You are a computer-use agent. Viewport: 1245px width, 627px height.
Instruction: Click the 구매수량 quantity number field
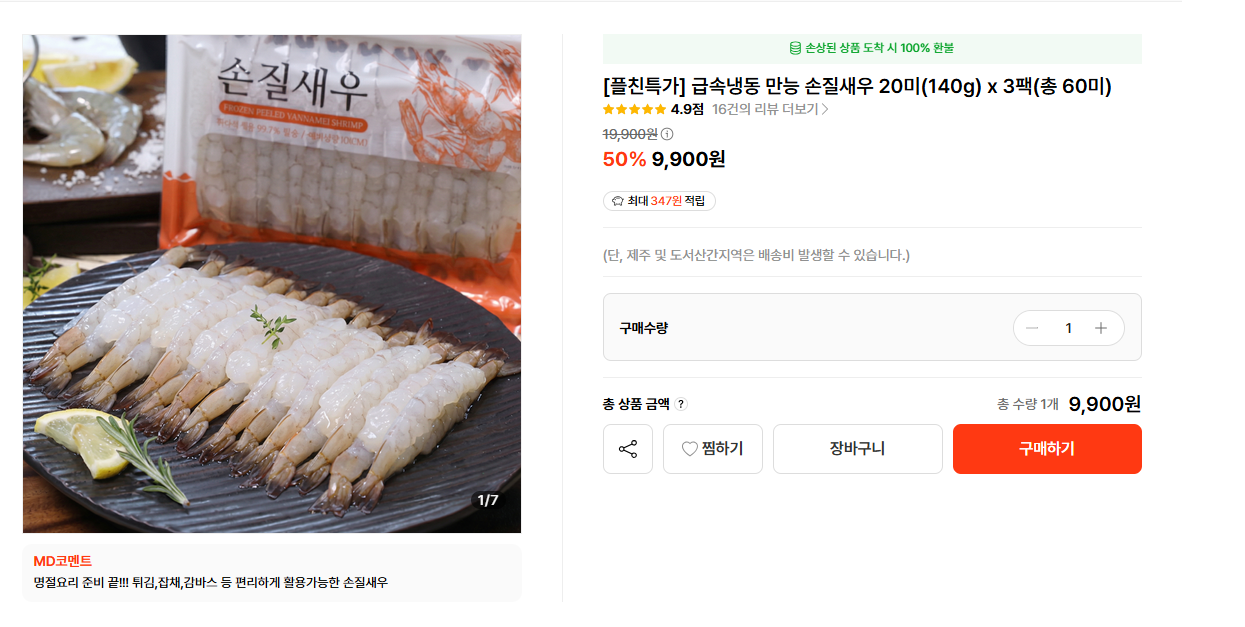coord(1068,328)
